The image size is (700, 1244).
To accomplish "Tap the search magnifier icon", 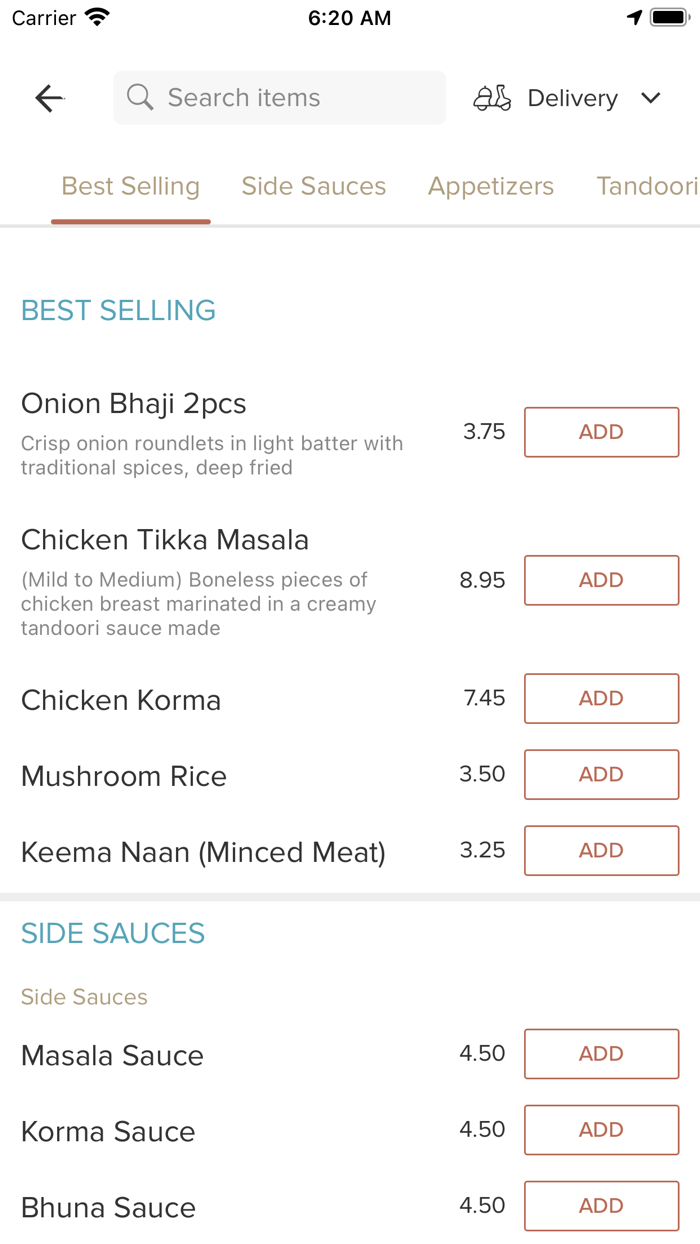I will 140,98.
